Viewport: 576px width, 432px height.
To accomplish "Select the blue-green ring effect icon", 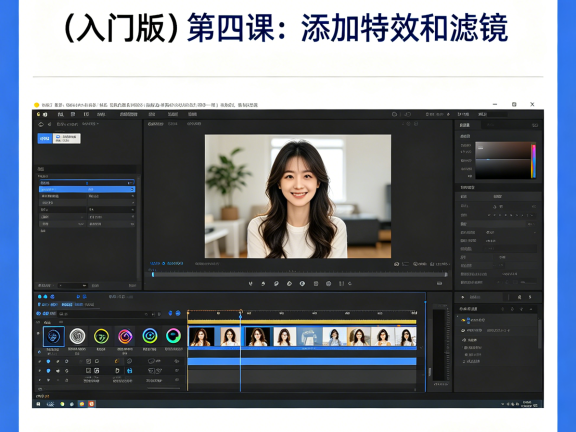I will click(x=150, y=336).
